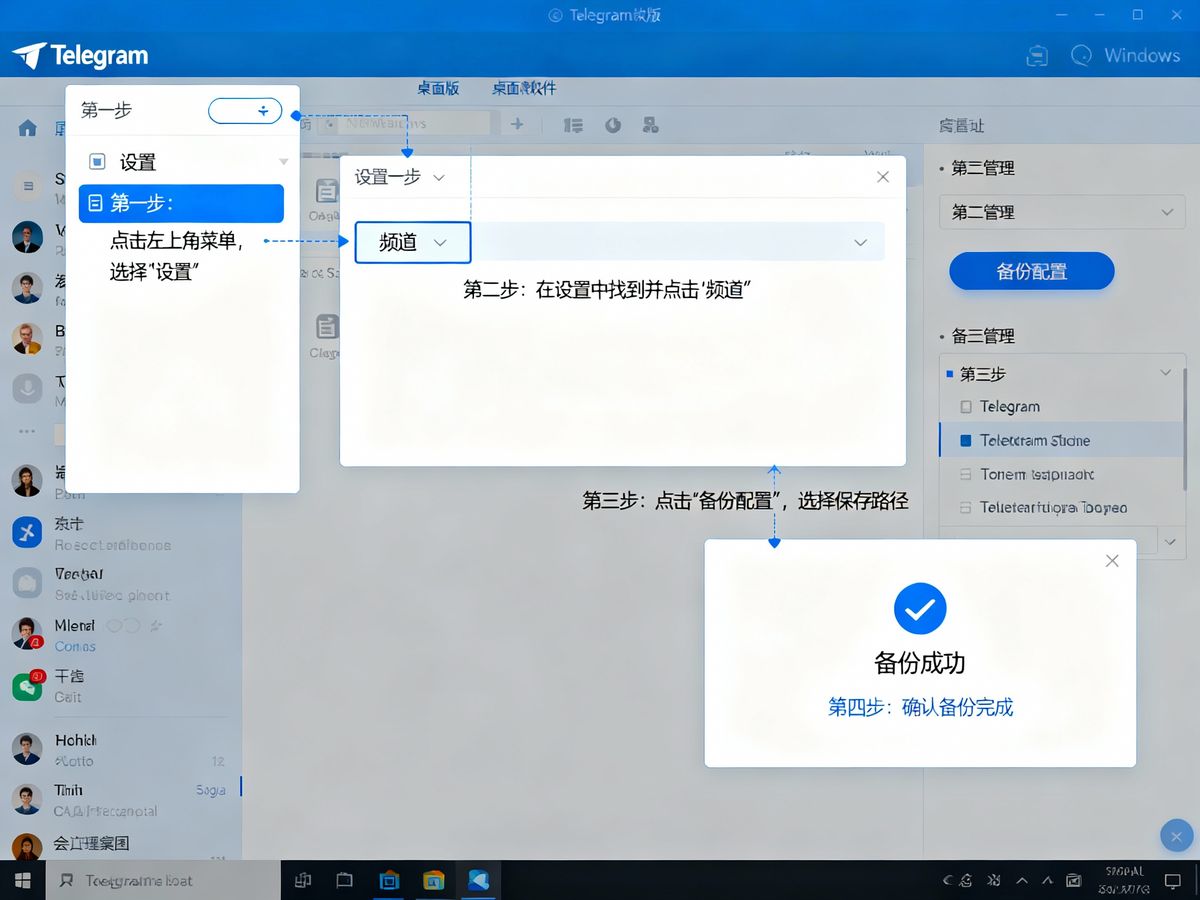The height and width of the screenshot is (900, 1200).
Task: Click the list view toolbar icon
Action: click(x=573, y=125)
